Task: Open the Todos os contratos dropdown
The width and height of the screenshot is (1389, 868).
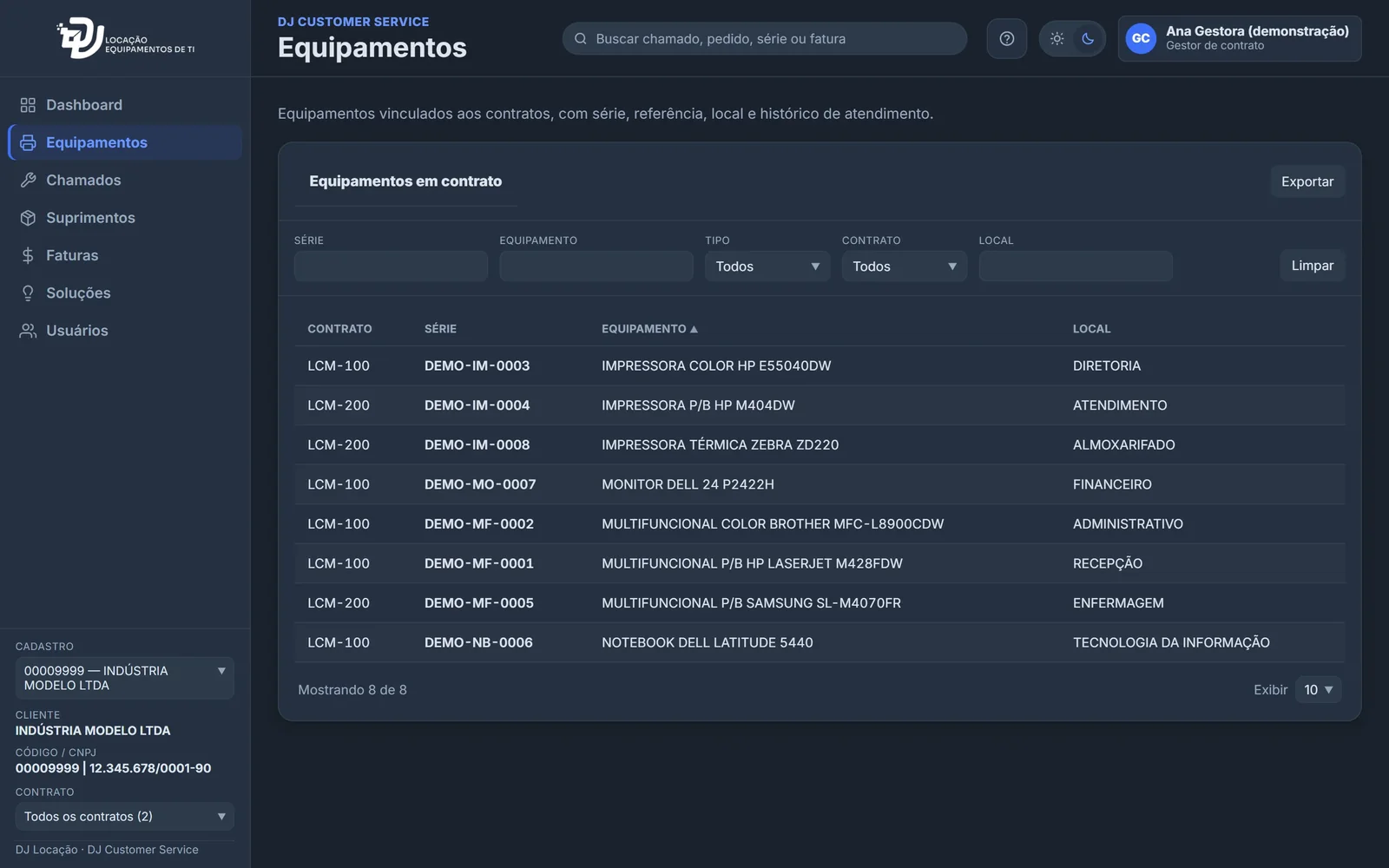Action: (125, 817)
